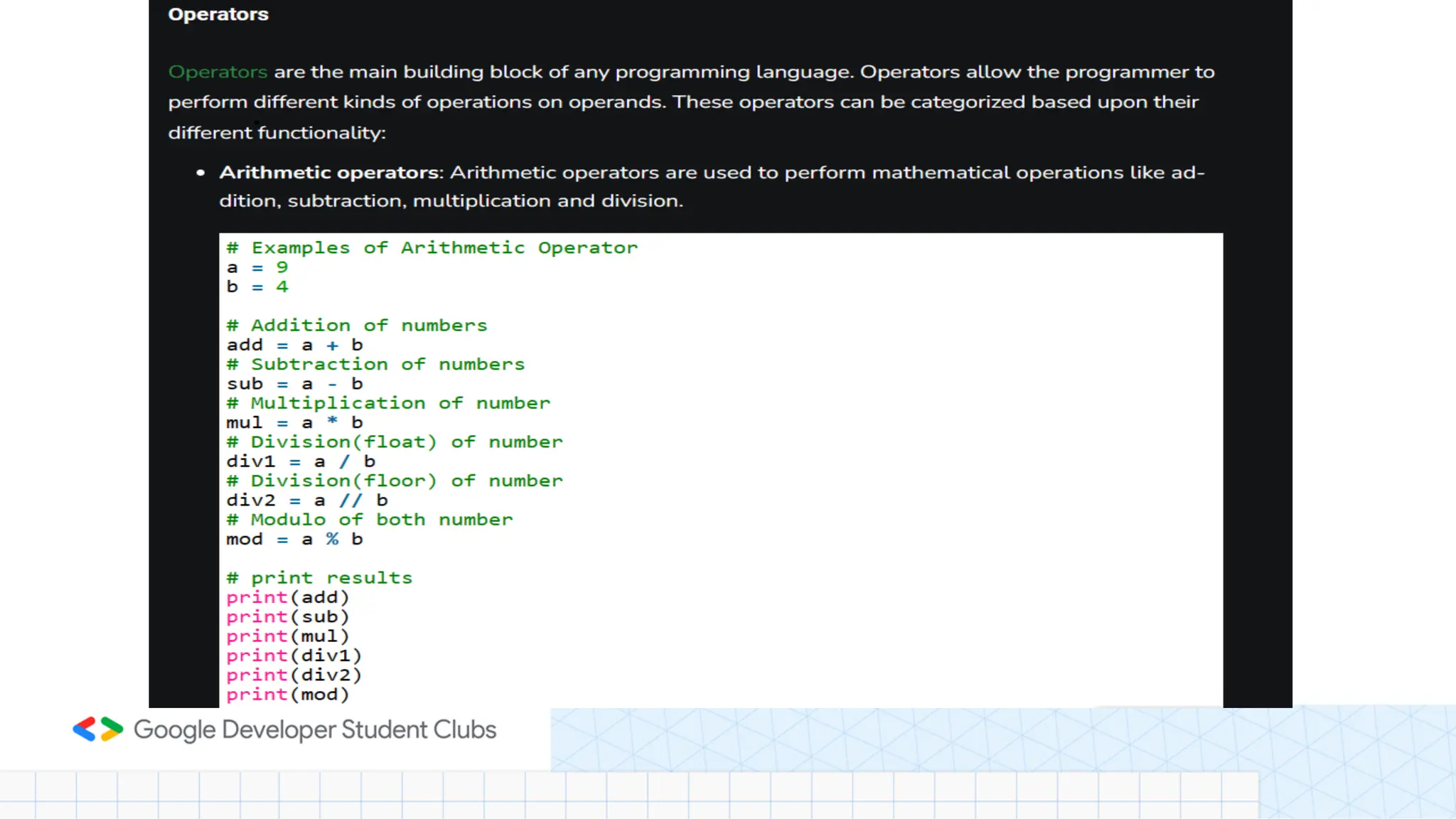Click the number 9 assigned to a
The image size is (1456, 819).
(282, 268)
